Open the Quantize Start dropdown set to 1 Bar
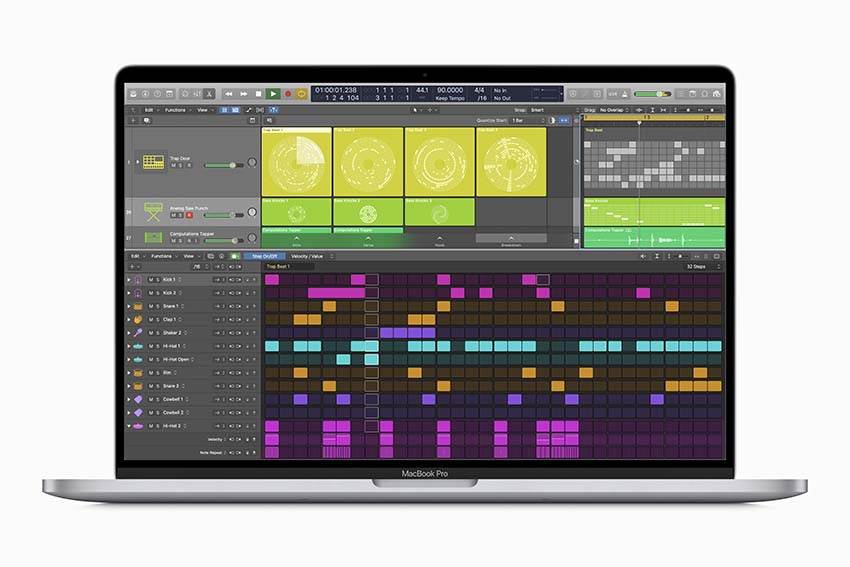 [x=528, y=120]
